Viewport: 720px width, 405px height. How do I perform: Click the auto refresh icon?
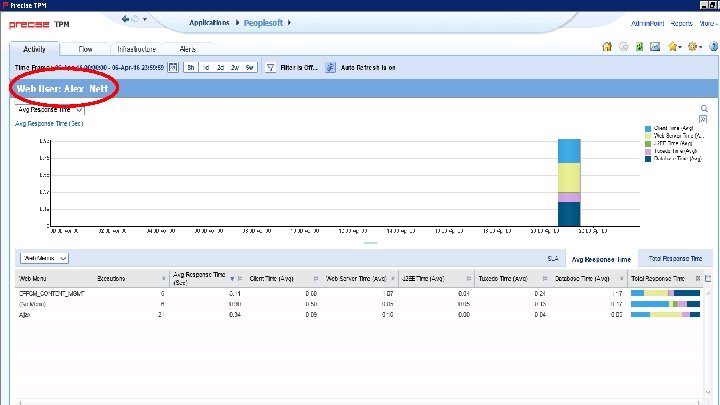tap(330, 68)
